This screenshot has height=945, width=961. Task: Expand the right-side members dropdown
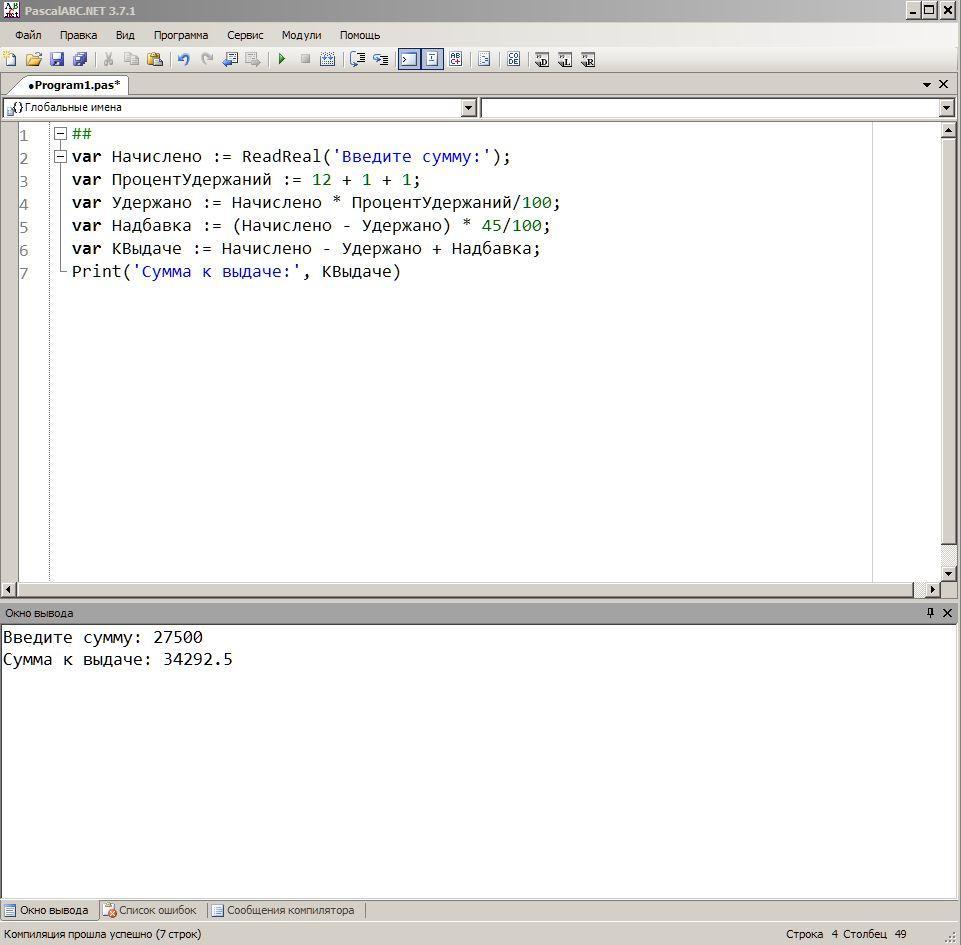pyautogui.click(x=946, y=108)
